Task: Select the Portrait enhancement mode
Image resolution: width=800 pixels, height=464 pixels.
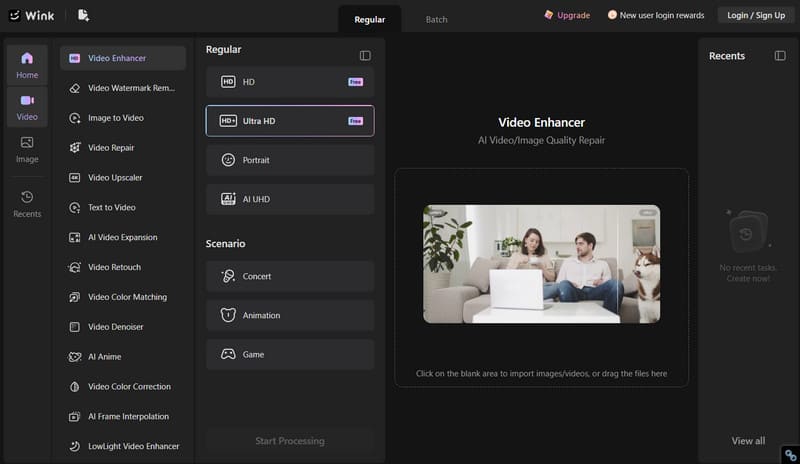Action: pyautogui.click(x=290, y=160)
